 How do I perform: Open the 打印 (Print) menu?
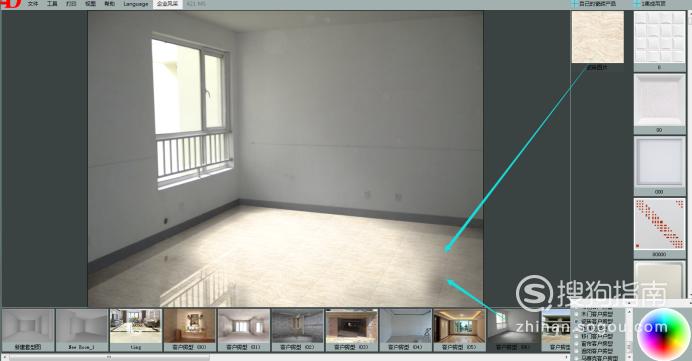coord(71,4)
